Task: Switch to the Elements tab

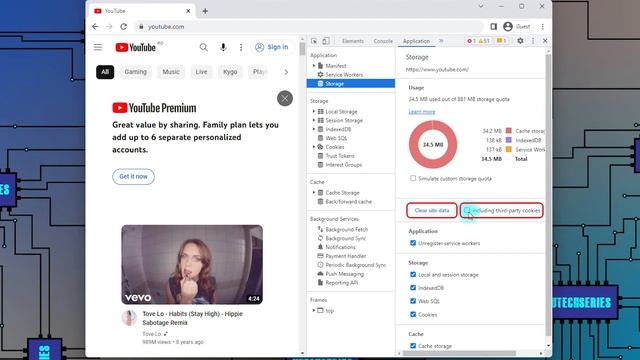Action: (353, 41)
